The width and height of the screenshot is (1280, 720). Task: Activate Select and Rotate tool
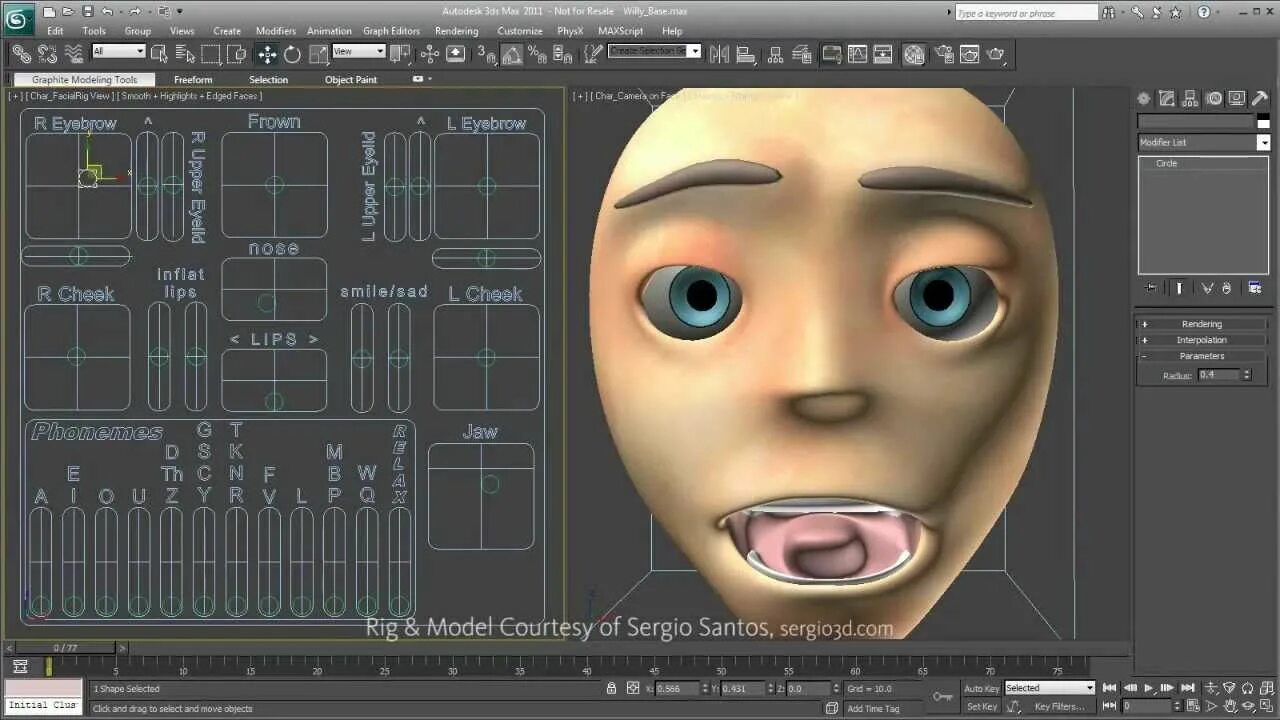[292, 54]
